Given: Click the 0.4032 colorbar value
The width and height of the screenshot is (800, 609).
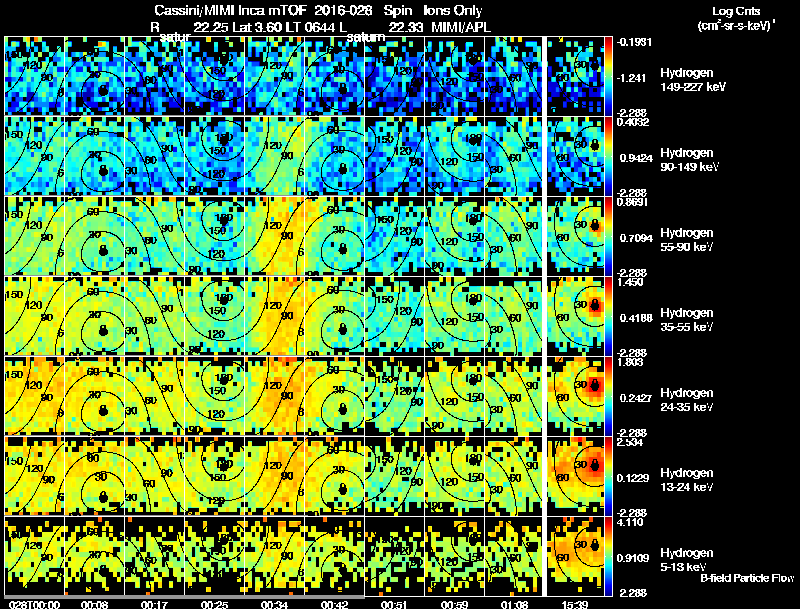Looking at the screenshot, I should coord(633,122).
